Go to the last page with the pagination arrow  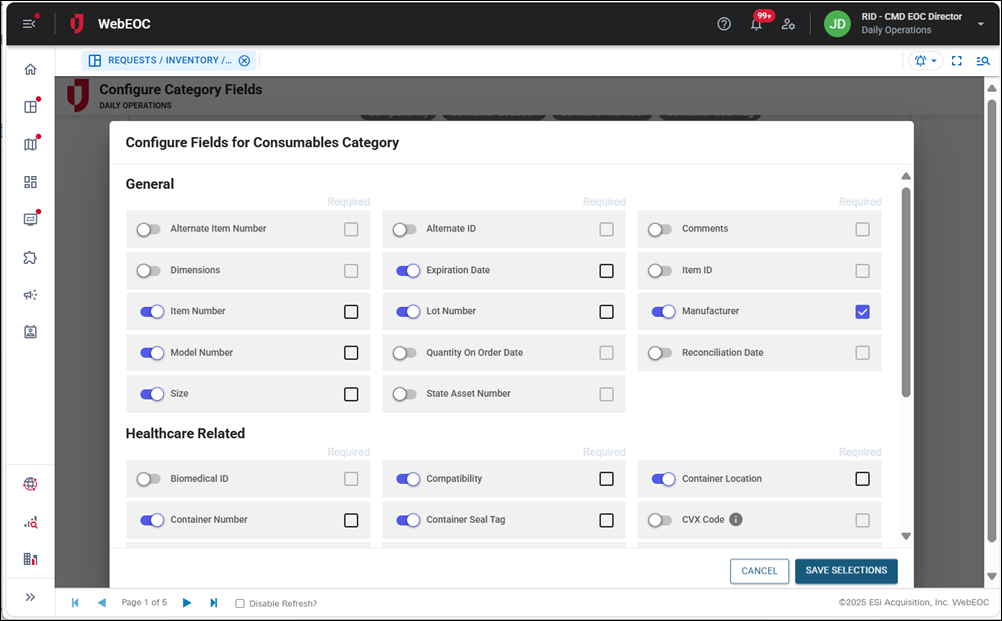pos(213,603)
